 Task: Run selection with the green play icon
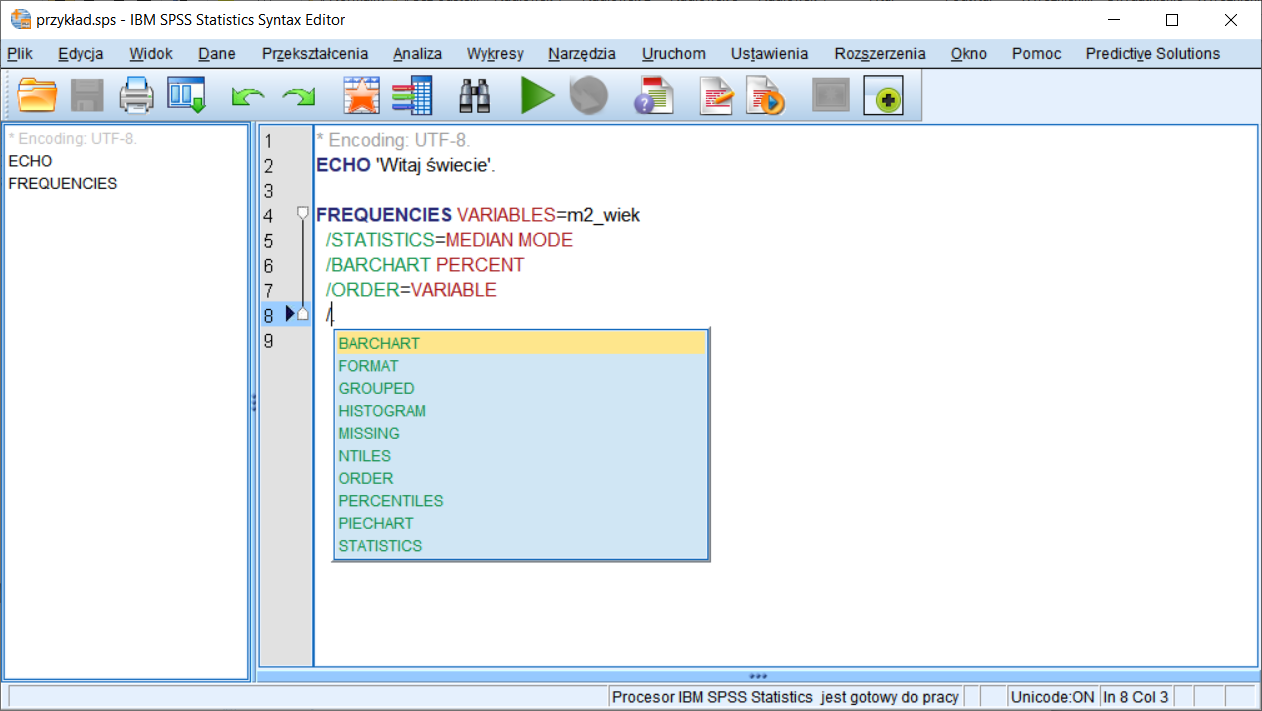click(x=537, y=96)
